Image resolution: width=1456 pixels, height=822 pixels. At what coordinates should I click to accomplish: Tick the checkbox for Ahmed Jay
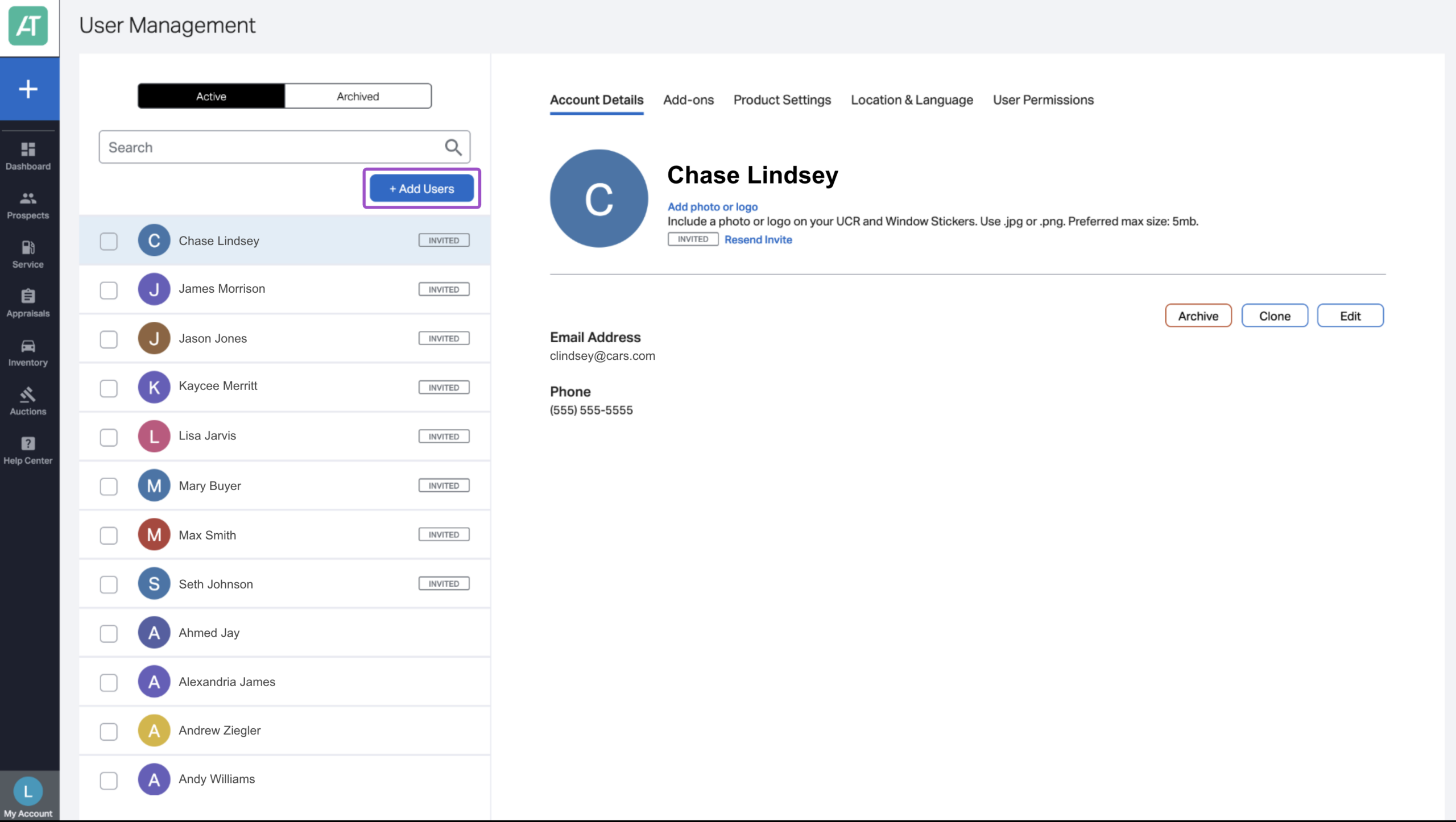coord(109,633)
